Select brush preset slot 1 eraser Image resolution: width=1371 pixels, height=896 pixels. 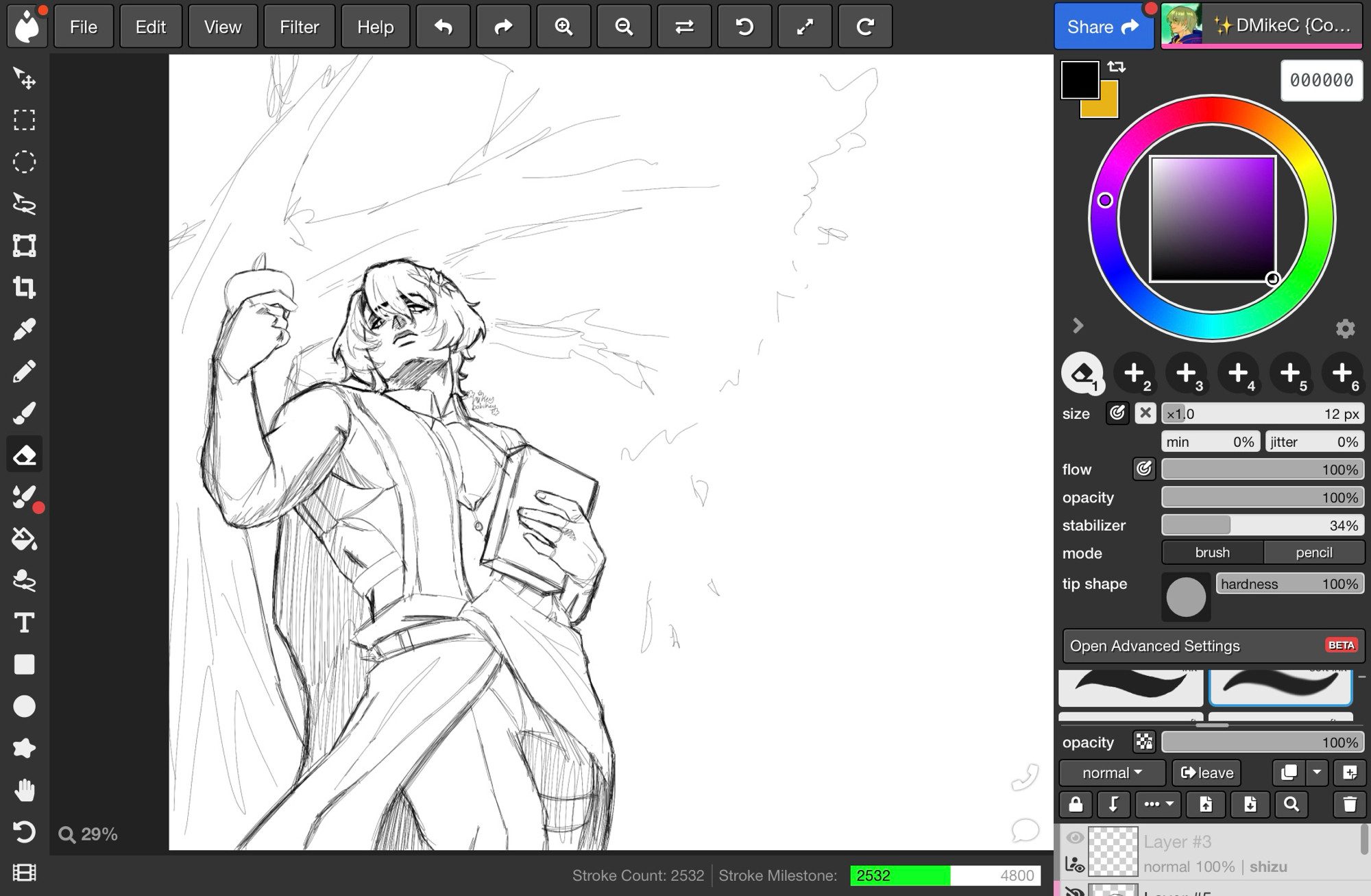tap(1082, 374)
